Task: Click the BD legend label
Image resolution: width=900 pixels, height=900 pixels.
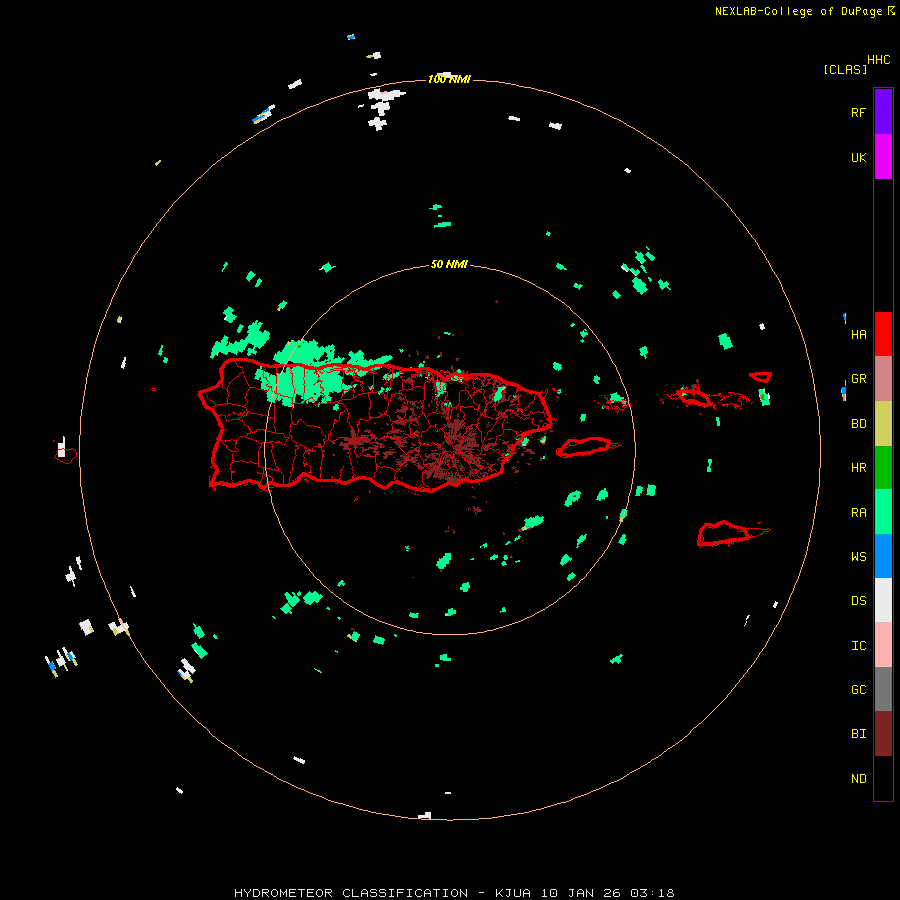Action: 858,424
